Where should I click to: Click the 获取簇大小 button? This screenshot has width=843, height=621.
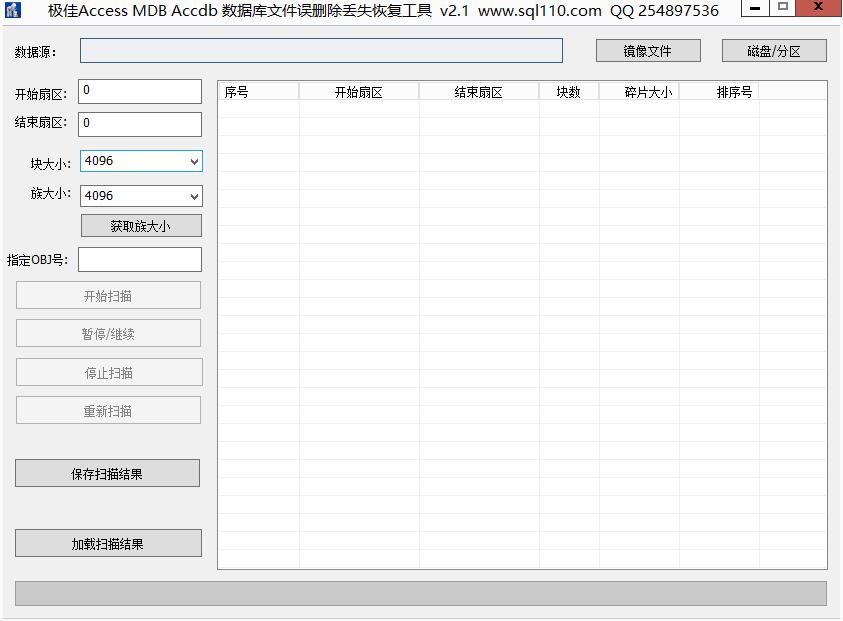141,226
